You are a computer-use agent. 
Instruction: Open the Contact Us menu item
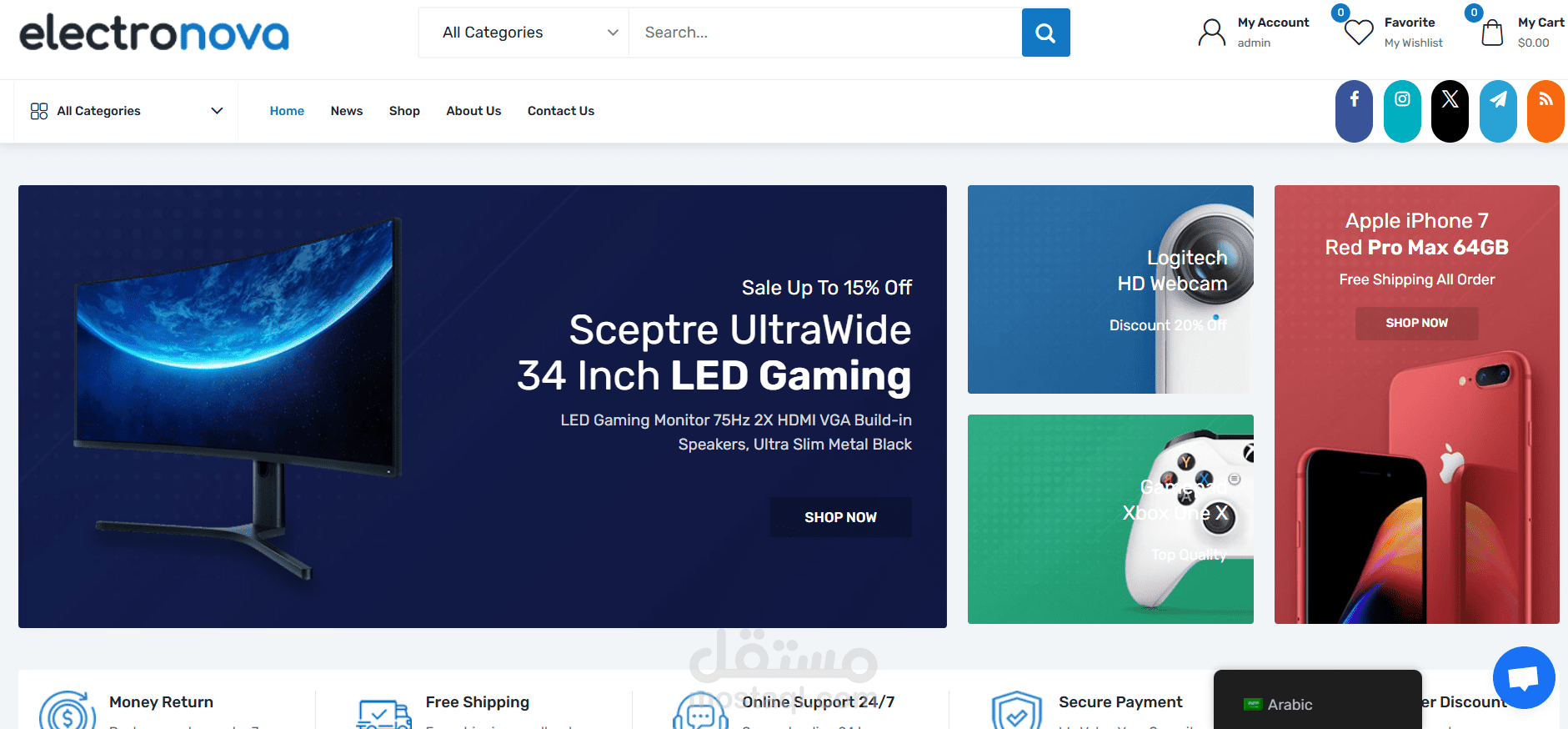561,111
